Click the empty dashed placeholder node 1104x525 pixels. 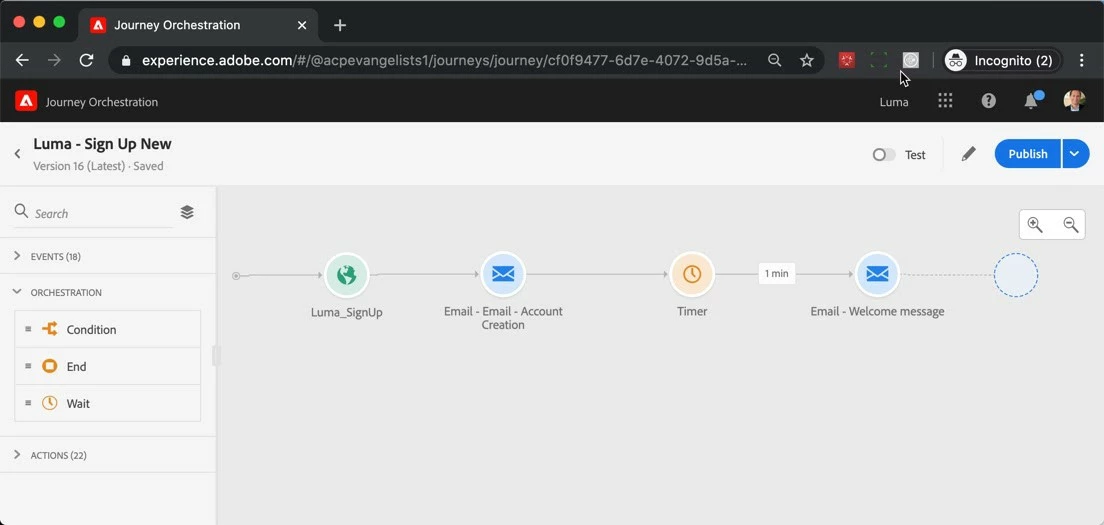(x=1015, y=275)
